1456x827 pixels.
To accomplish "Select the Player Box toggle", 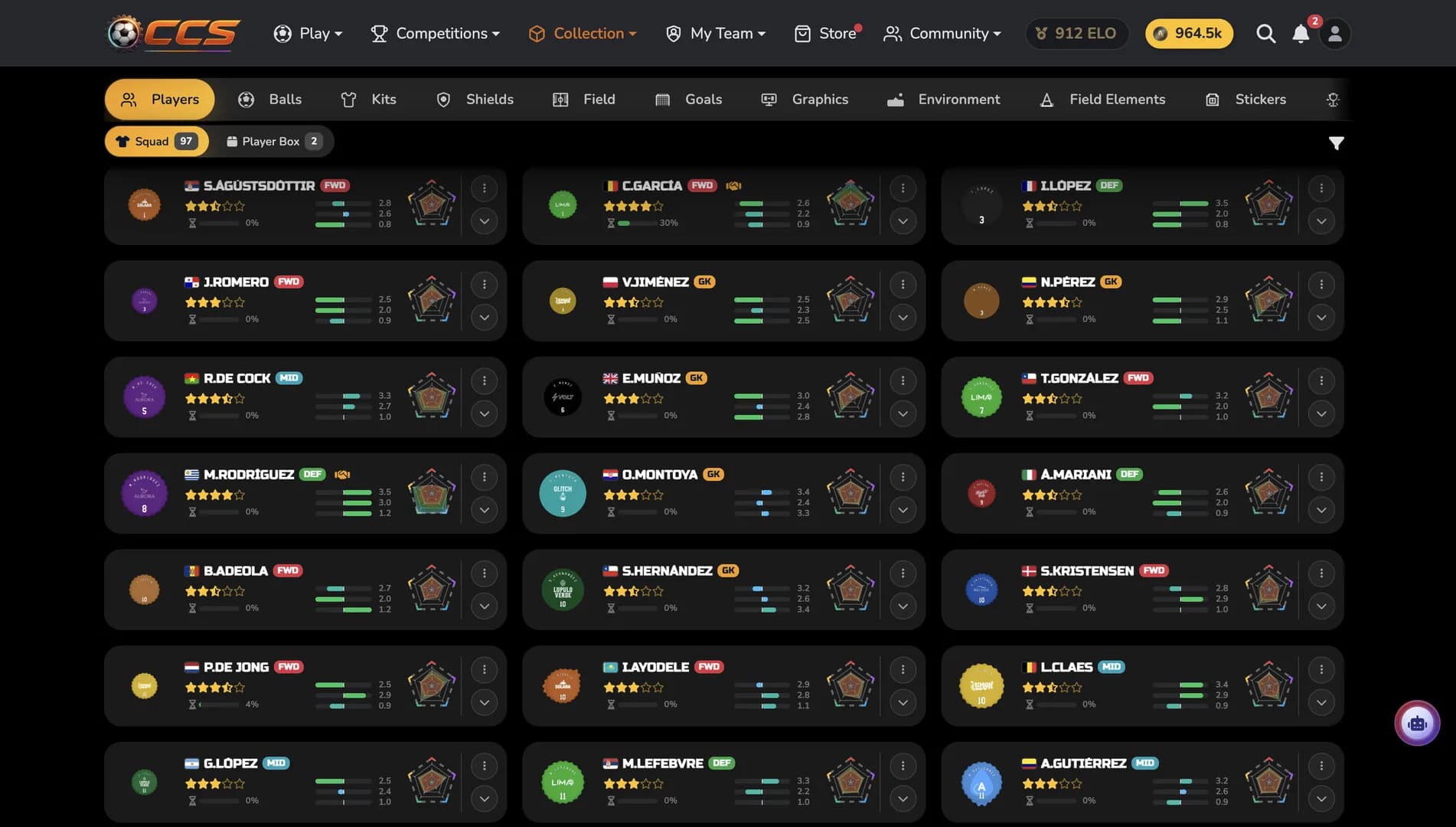I will pos(273,141).
